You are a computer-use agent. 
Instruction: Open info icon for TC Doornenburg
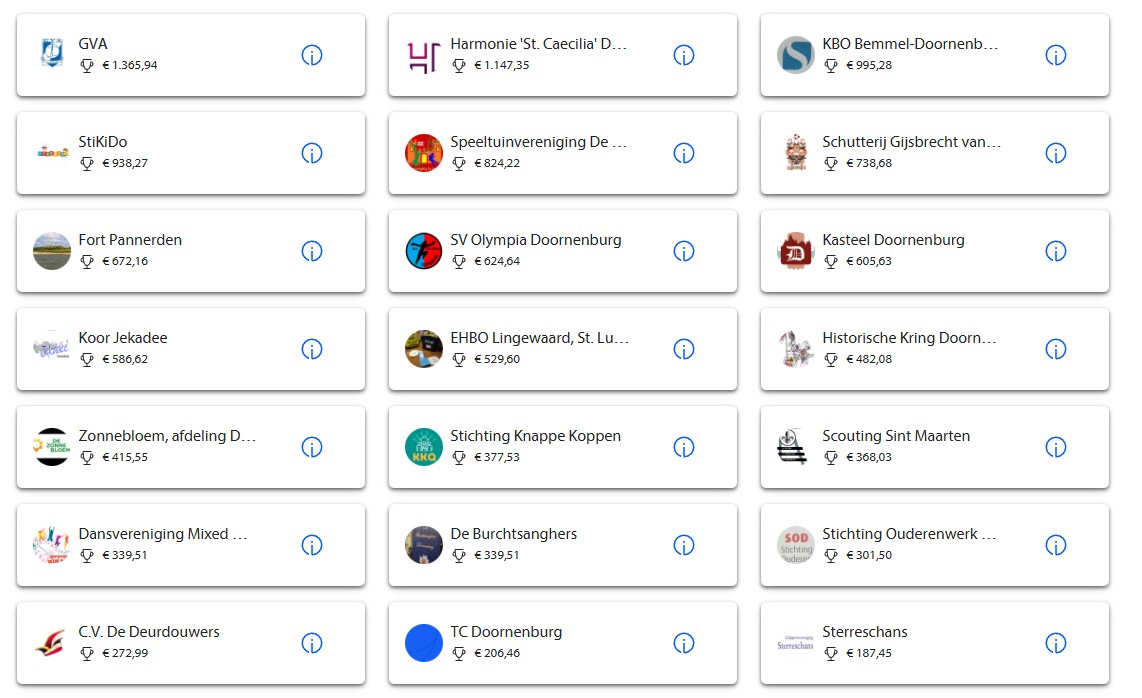(684, 643)
